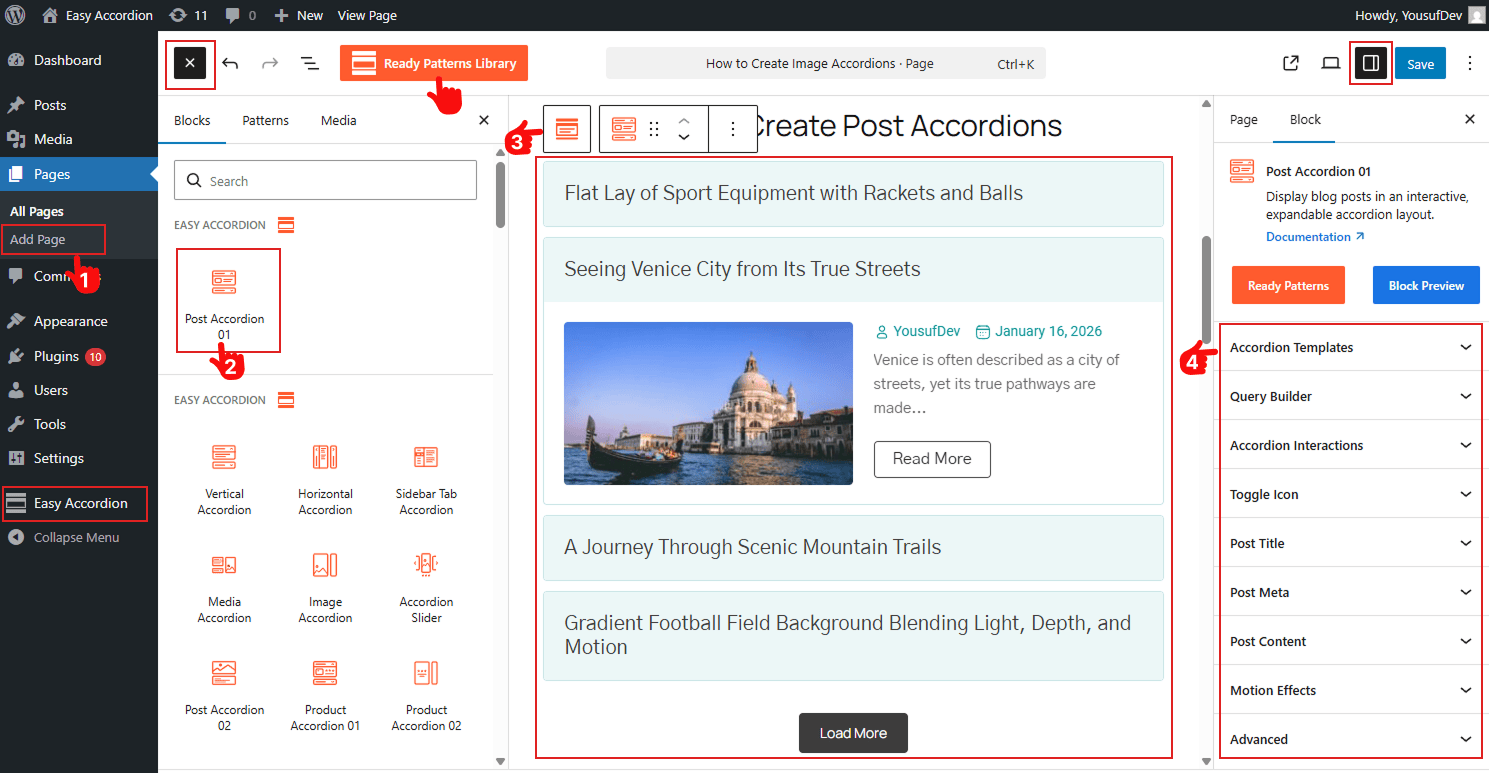Insert the Media Accordion block
The width and height of the screenshot is (1489, 773).
[x=225, y=589]
